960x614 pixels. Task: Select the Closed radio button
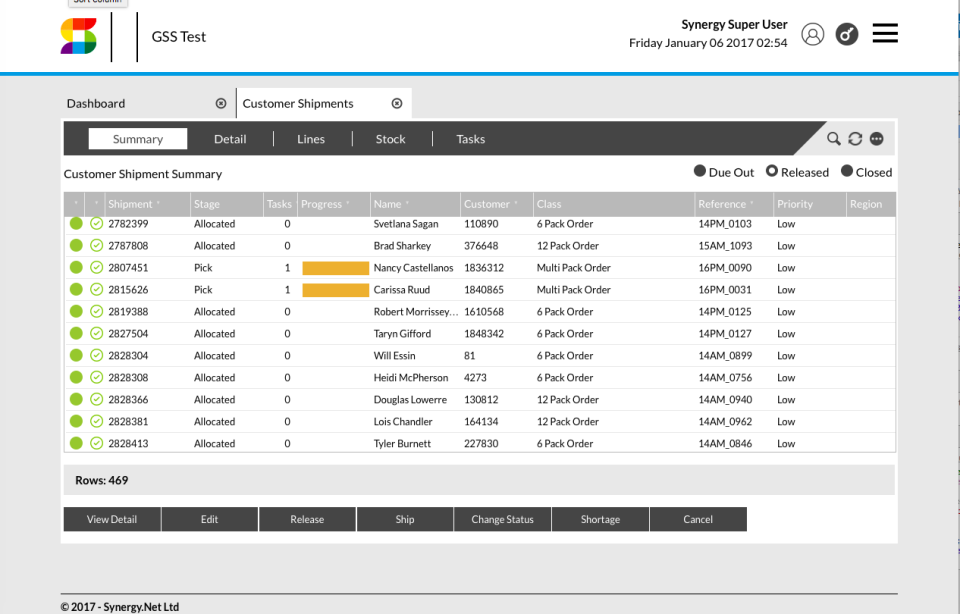point(846,171)
